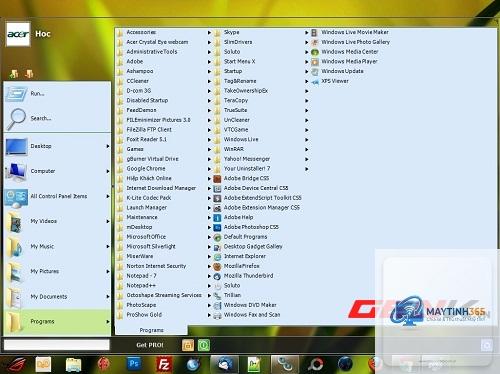
Task: Open Adobe ExtendScript Toolkit CS5
Action: click(x=257, y=198)
